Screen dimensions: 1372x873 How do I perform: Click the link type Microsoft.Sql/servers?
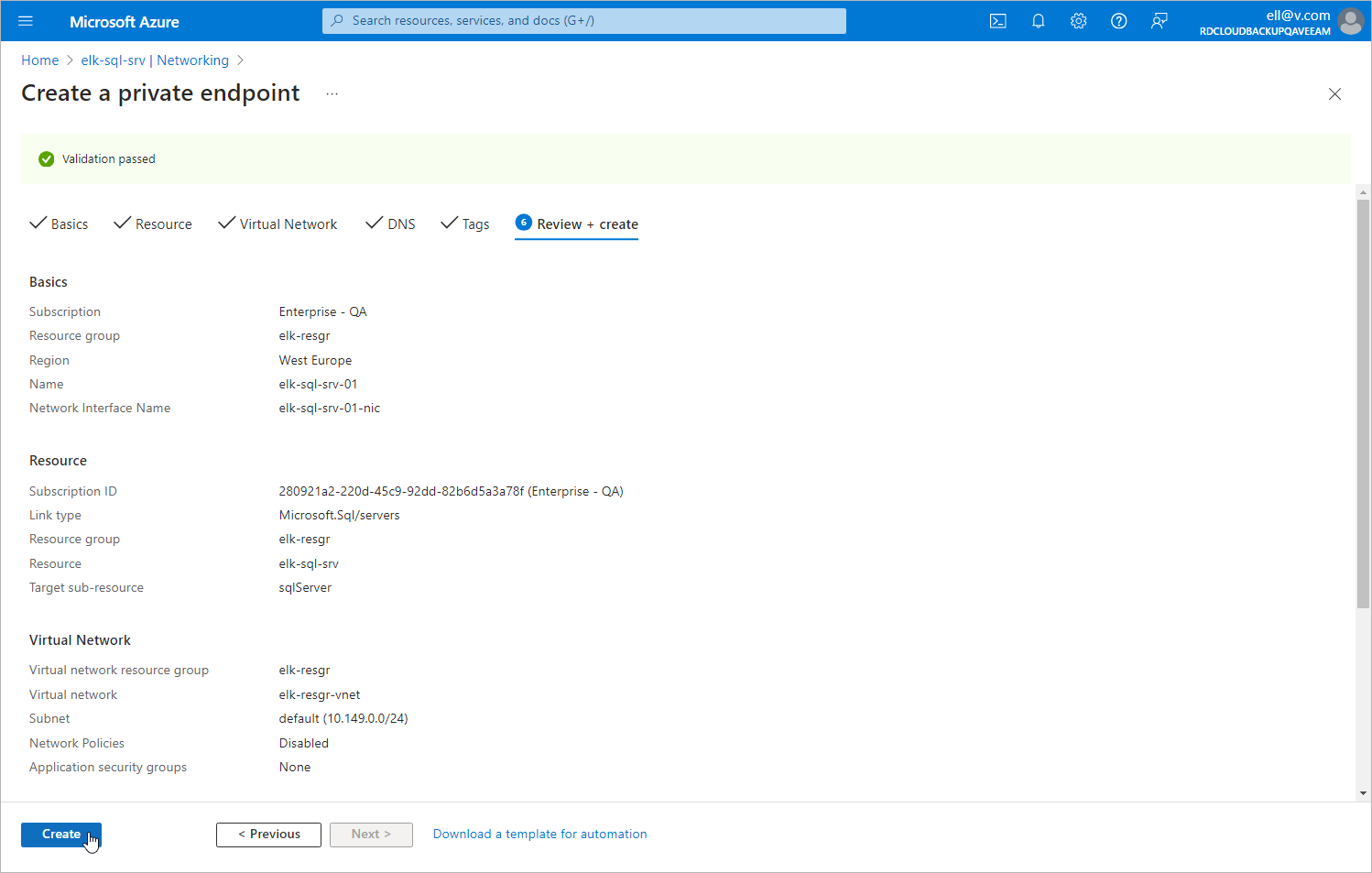(339, 516)
